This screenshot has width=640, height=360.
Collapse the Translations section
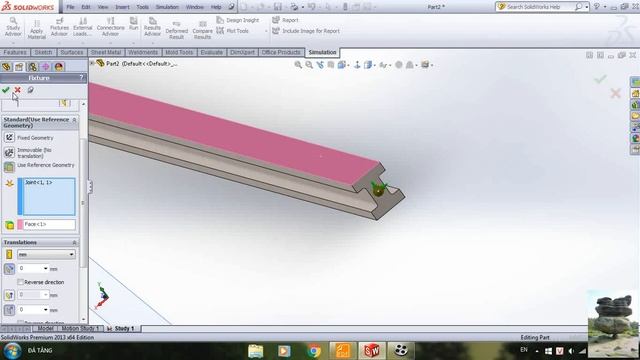coord(74,242)
